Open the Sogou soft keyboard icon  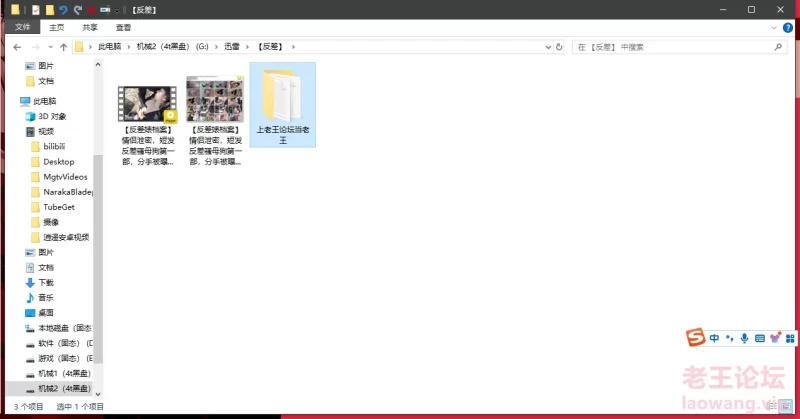[760, 338]
